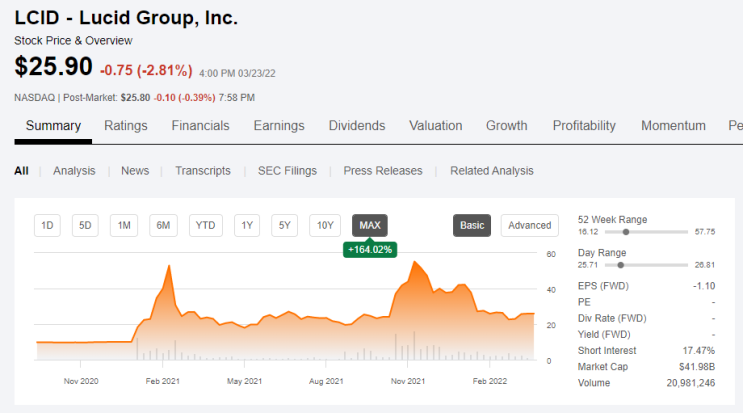Switch chart to 1M range
The image size is (743, 413).
124,225
